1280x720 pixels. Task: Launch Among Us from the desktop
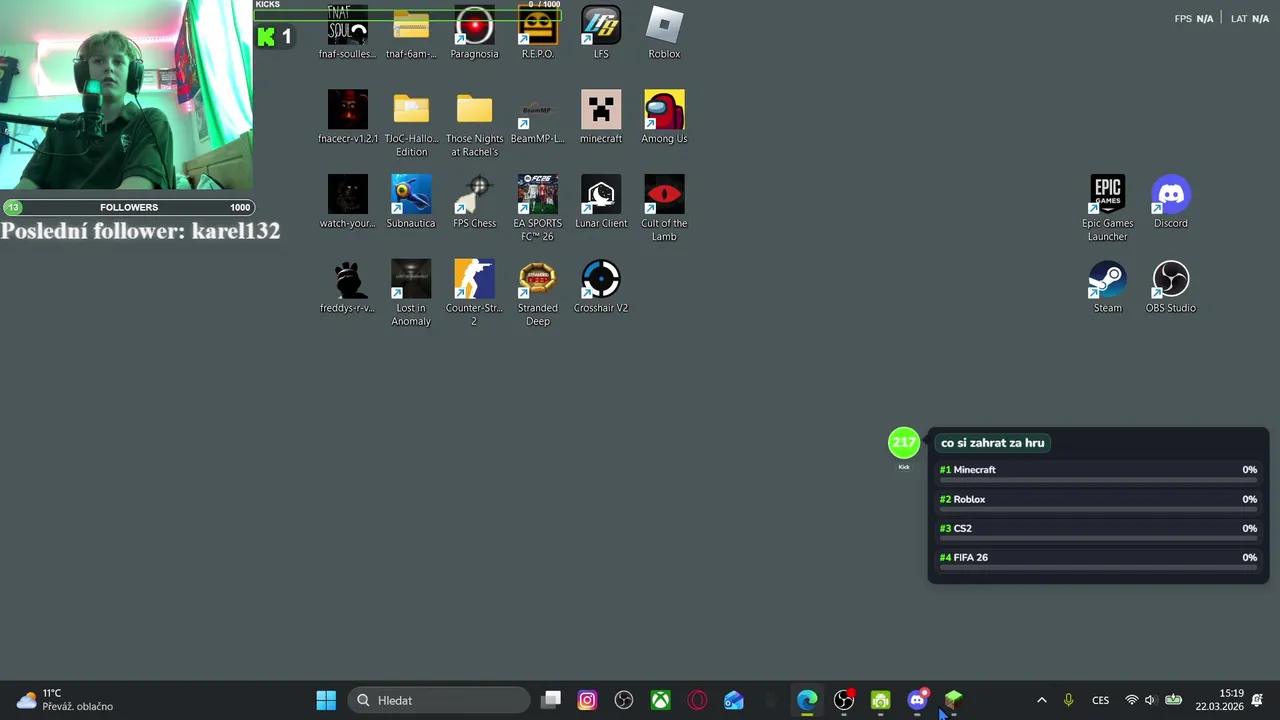(x=664, y=117)
